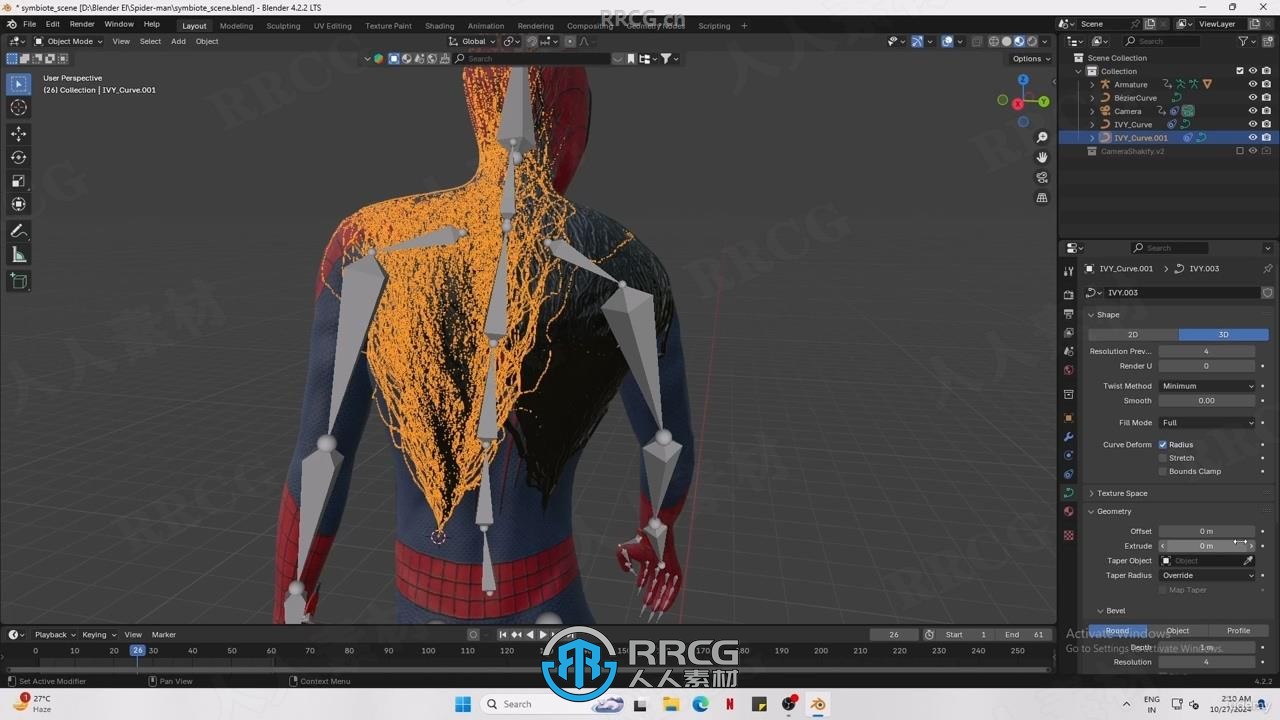Uncheck the Radius curve deform checkbox
This screenshot has height=720, width=1280.
(x=1163, y=445)
